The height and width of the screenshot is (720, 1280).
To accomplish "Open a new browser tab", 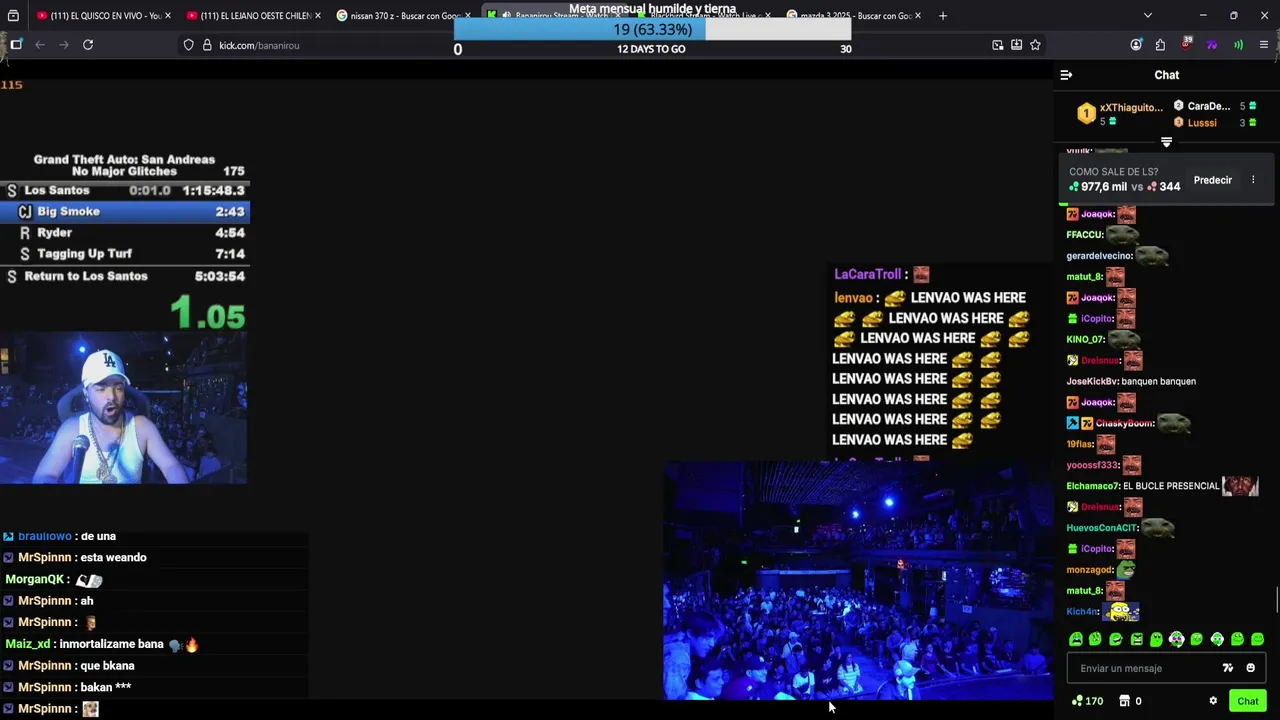I will point(943,16).
